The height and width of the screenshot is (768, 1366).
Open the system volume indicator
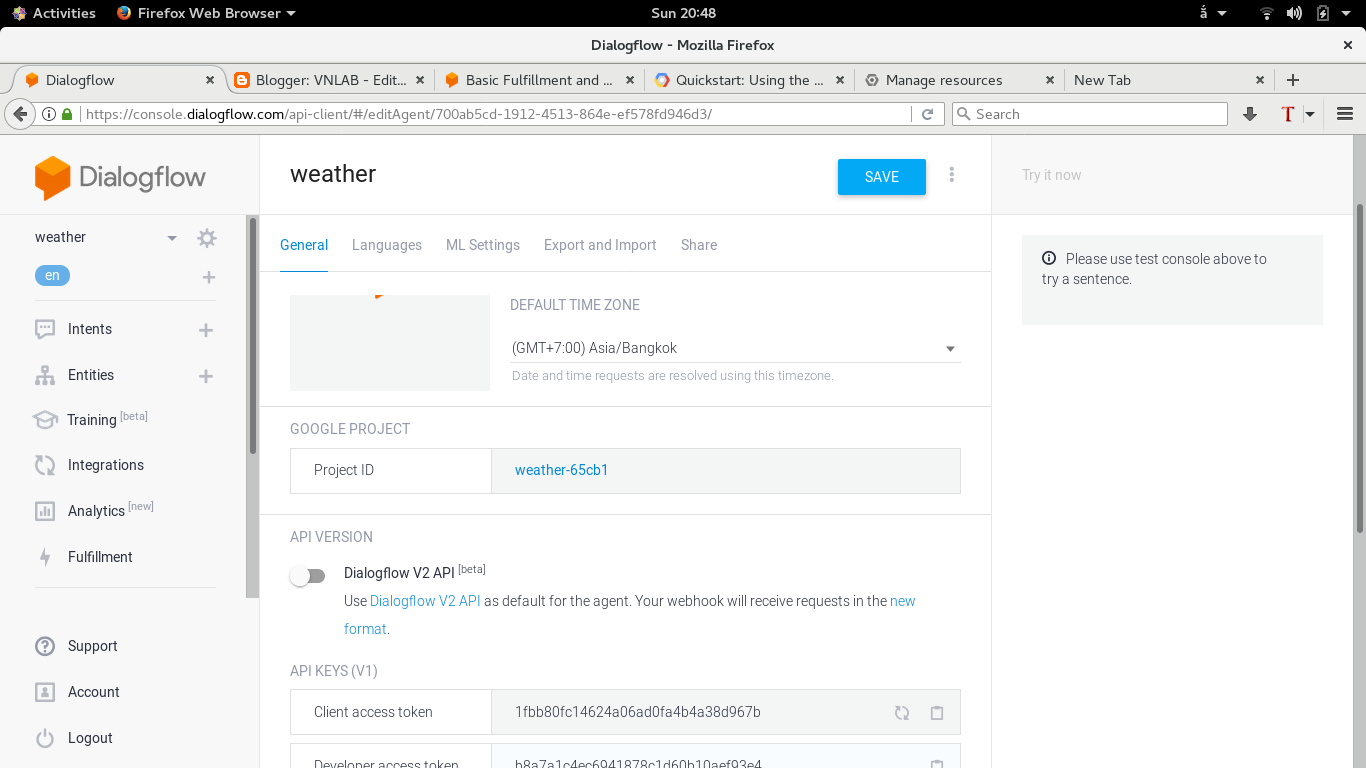click(1295, 13)
